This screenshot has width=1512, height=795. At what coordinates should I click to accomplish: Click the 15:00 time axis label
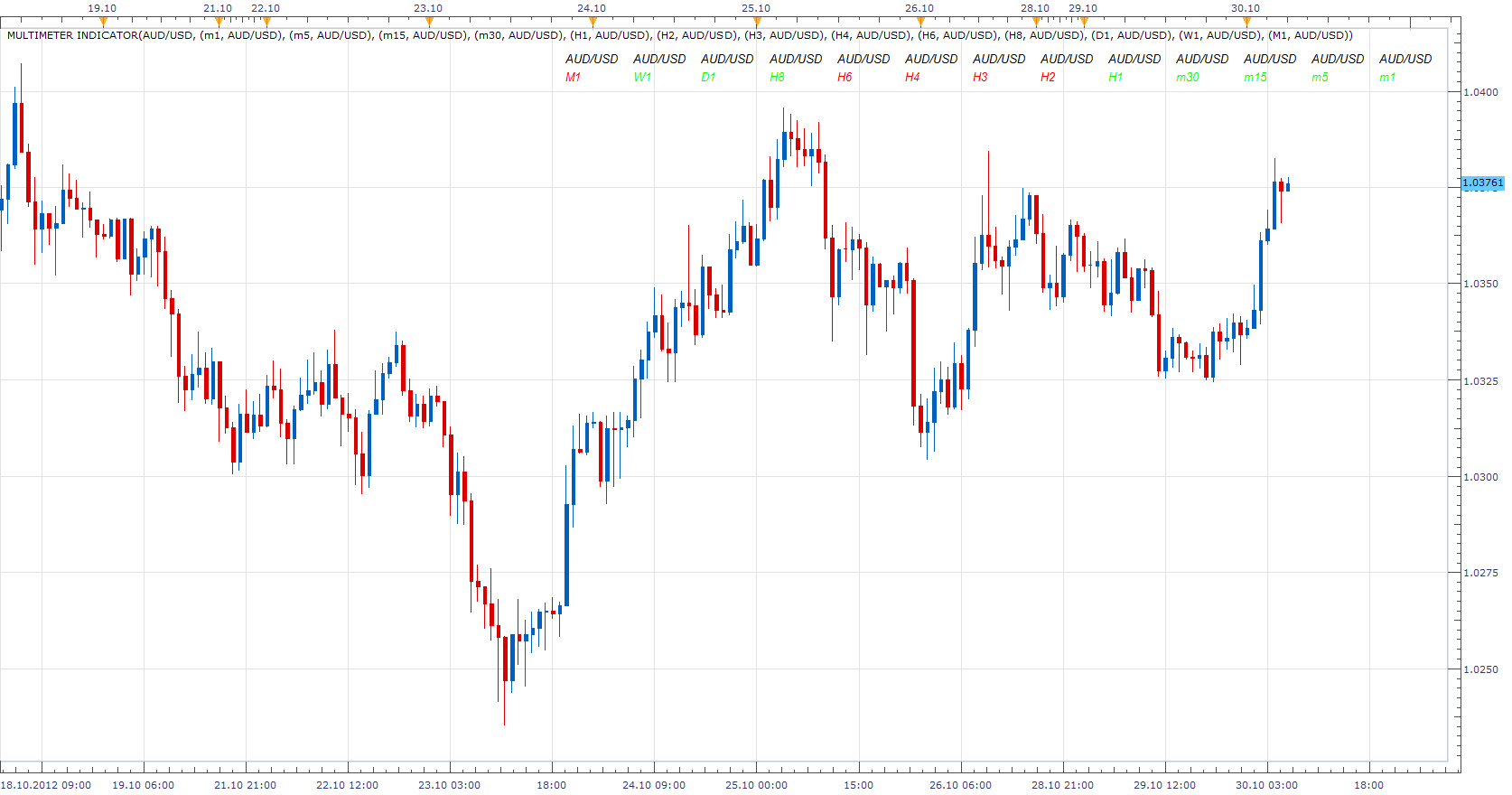click(859, 785)
